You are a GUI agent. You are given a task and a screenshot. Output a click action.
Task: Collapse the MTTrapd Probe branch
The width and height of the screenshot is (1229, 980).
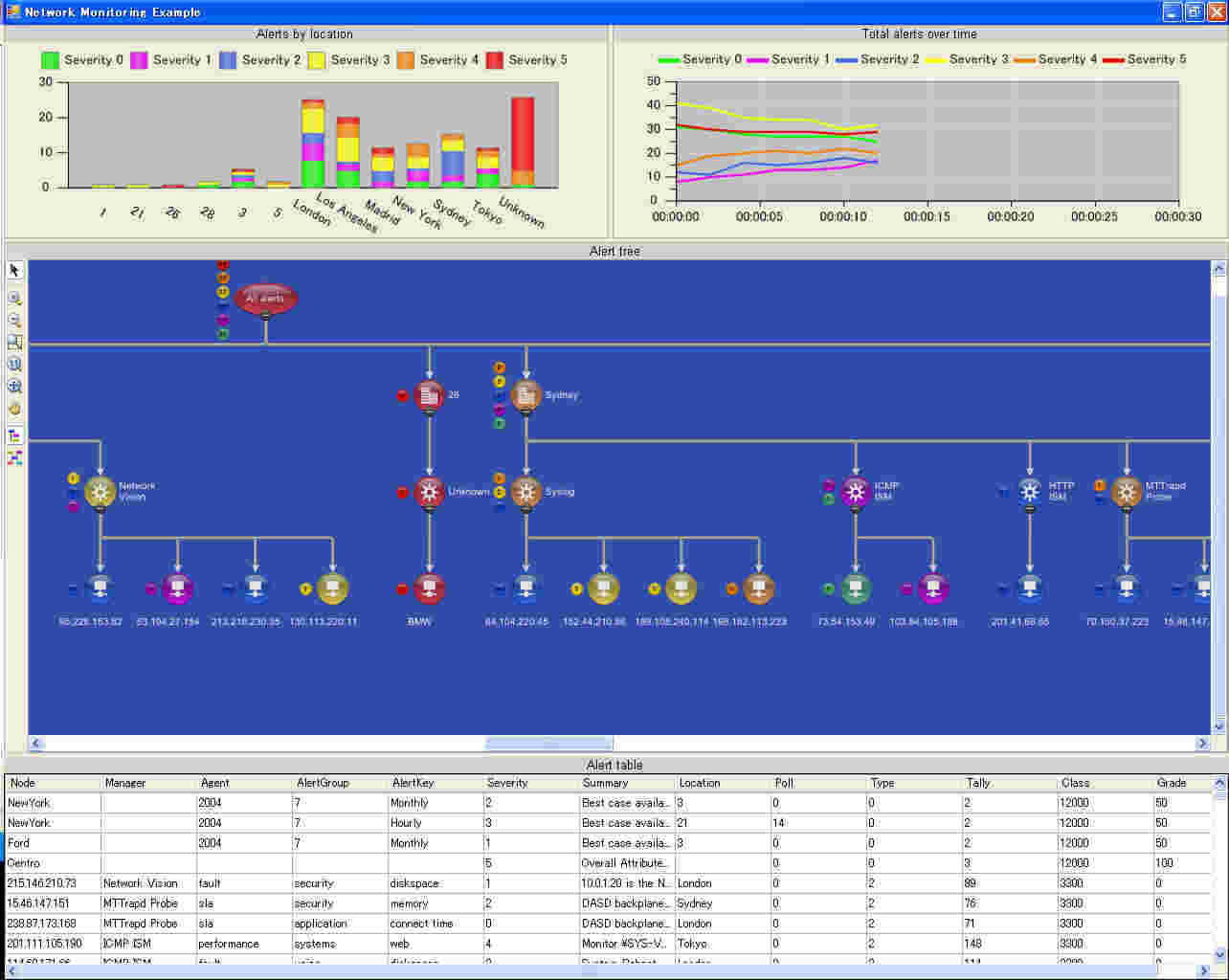click(1127, 510)
